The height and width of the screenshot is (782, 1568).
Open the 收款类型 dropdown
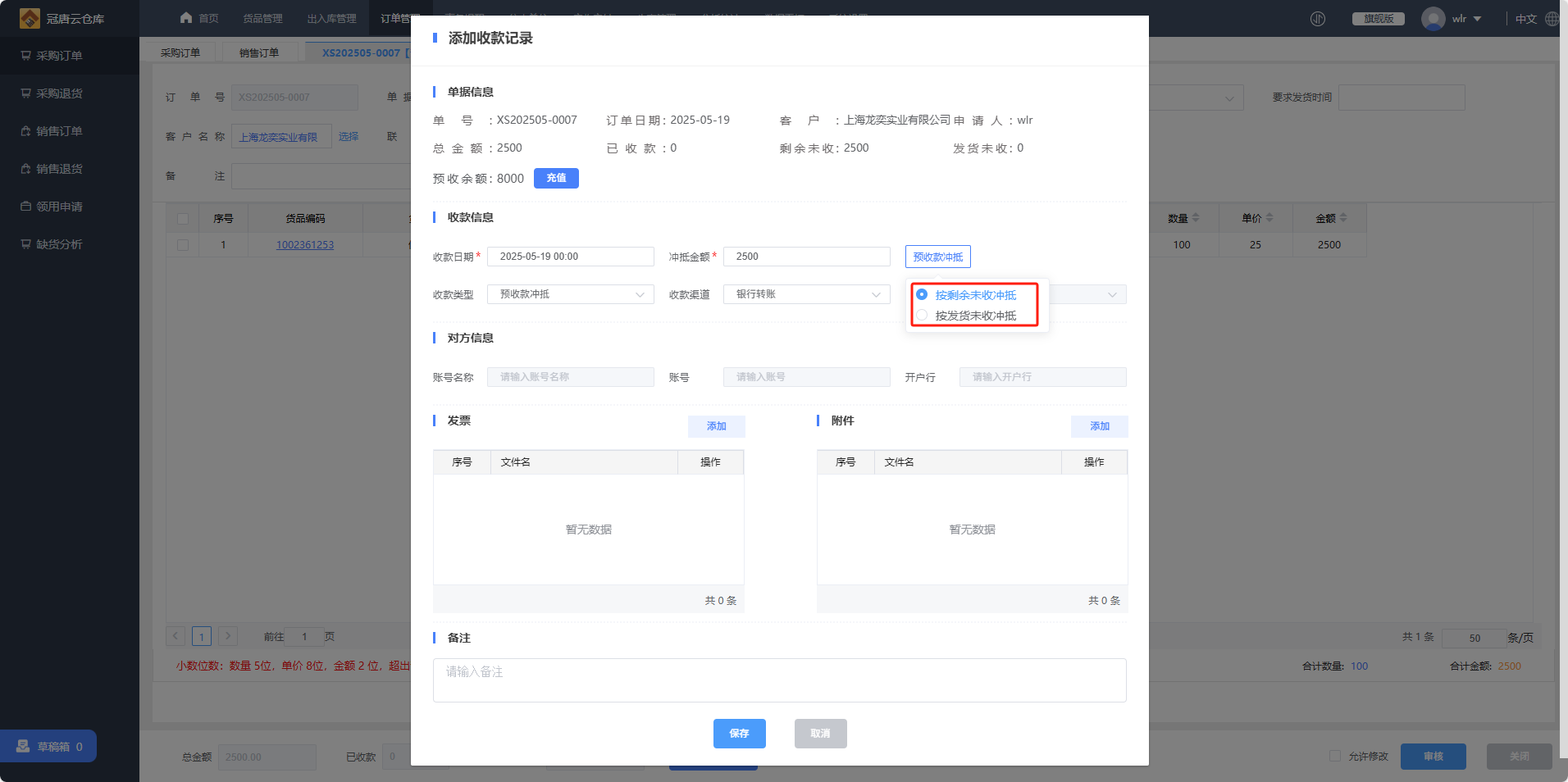571,294
